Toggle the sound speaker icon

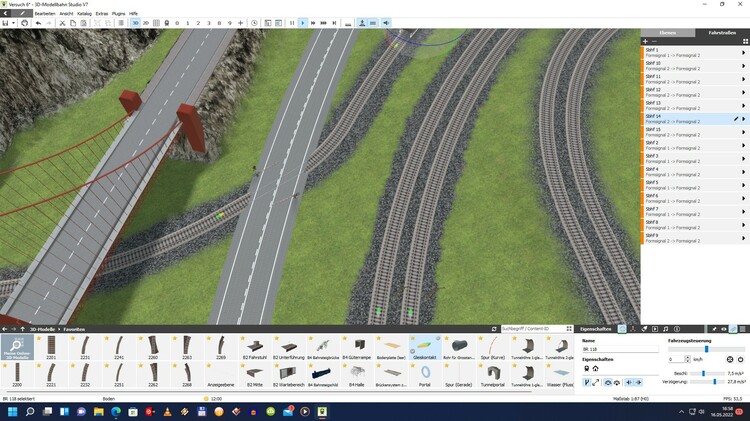(x=386, y=23)
